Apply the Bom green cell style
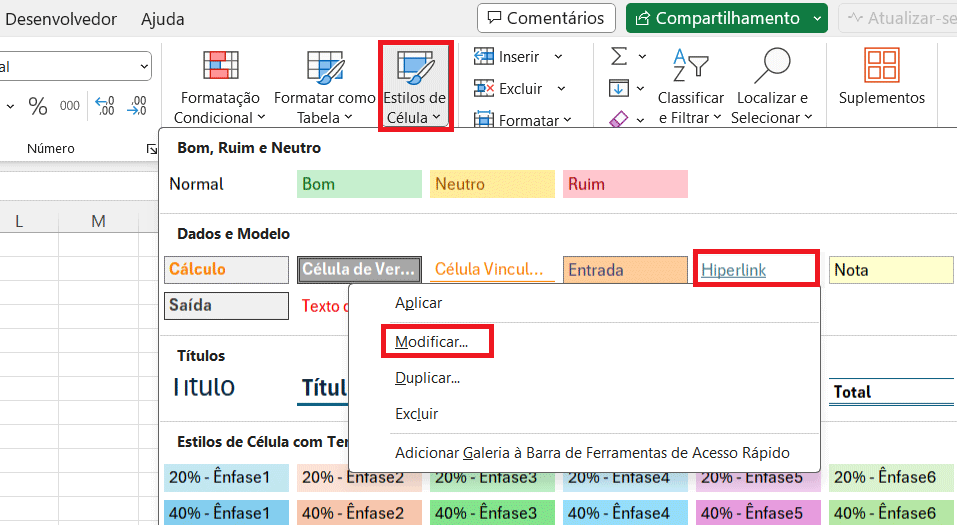Screen dimensions: 957x527 tap(359, 184)
